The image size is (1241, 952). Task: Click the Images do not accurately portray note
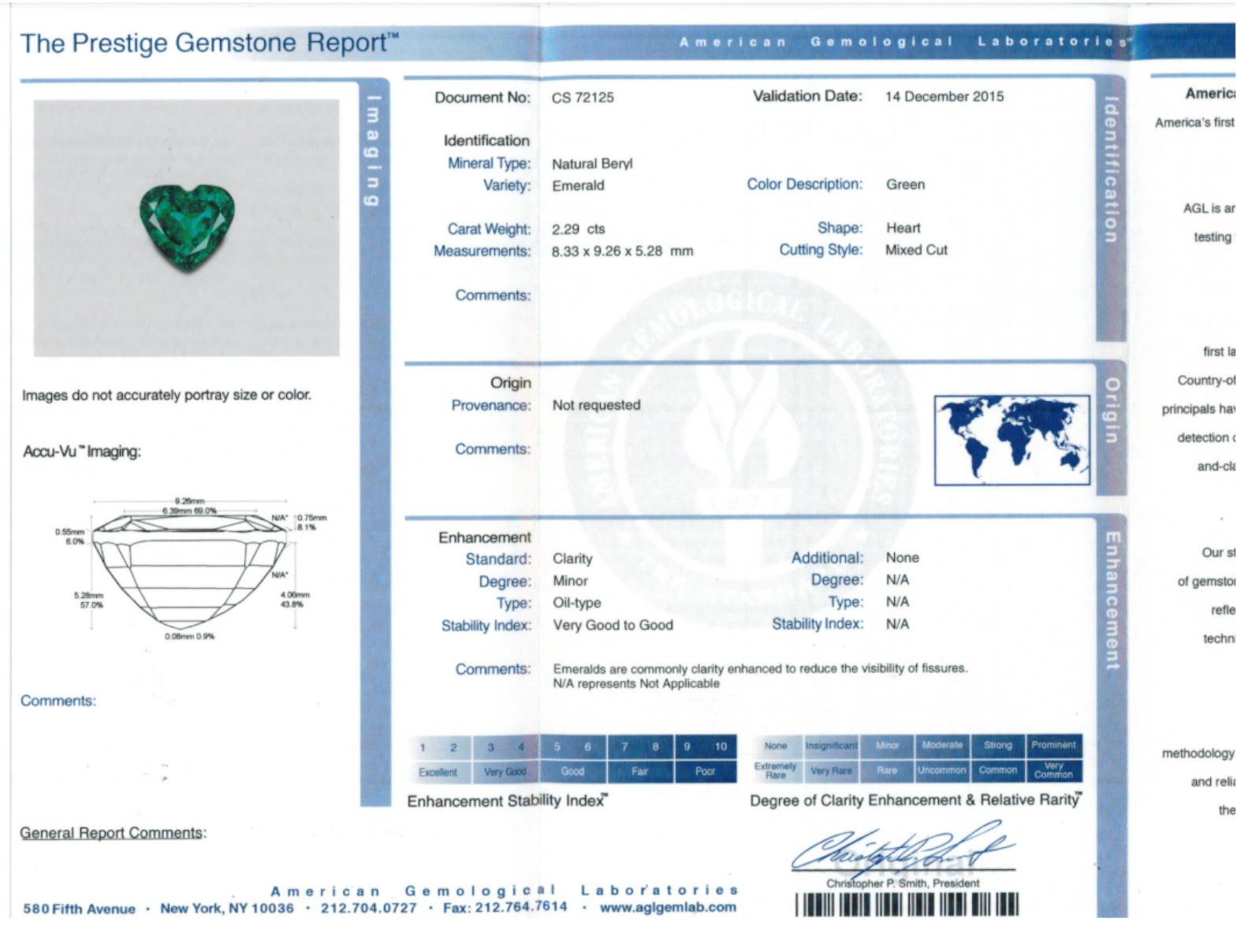point(166,395)
